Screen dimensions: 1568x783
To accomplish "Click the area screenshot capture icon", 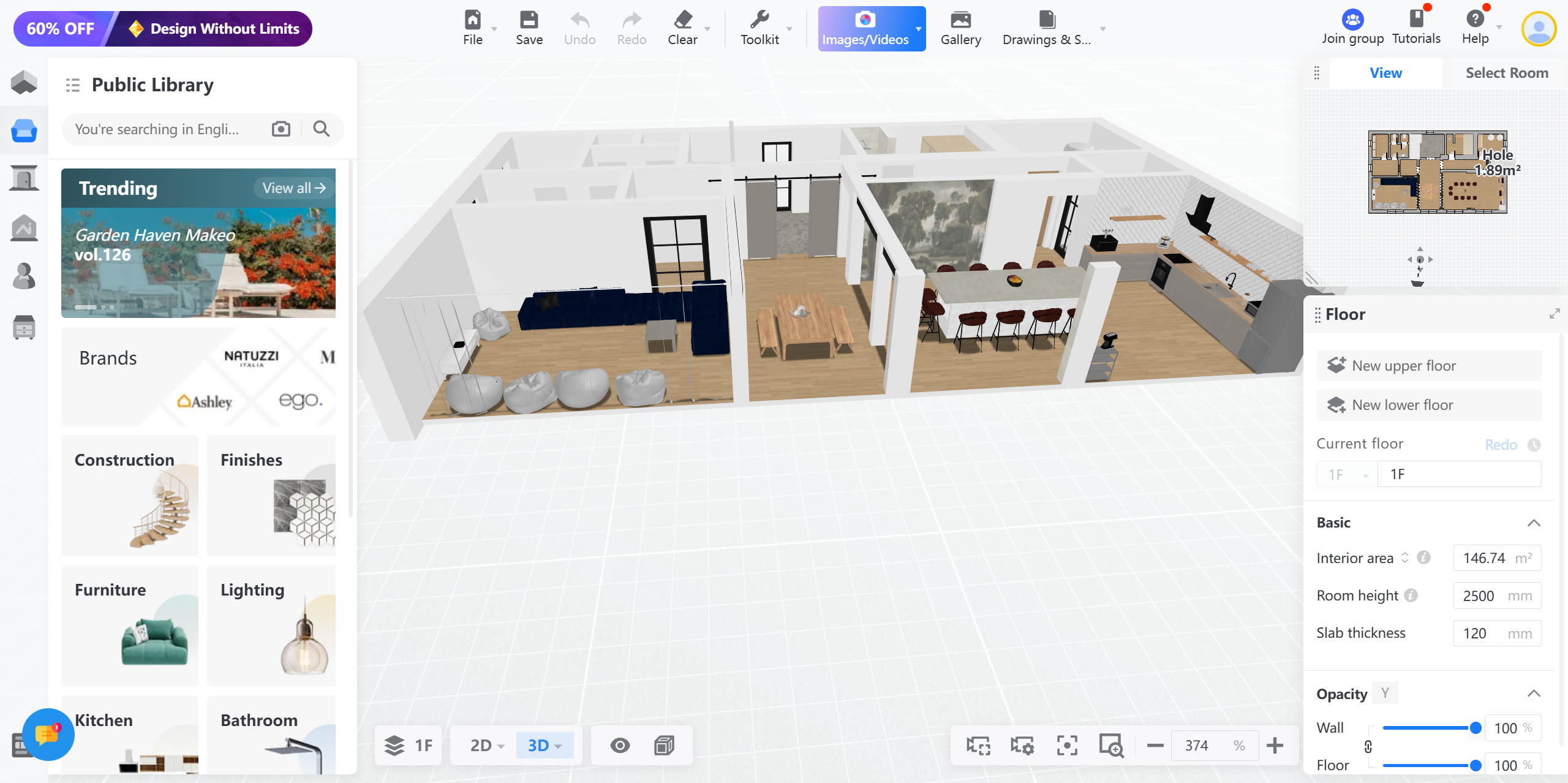I will [x=978, y=745].
